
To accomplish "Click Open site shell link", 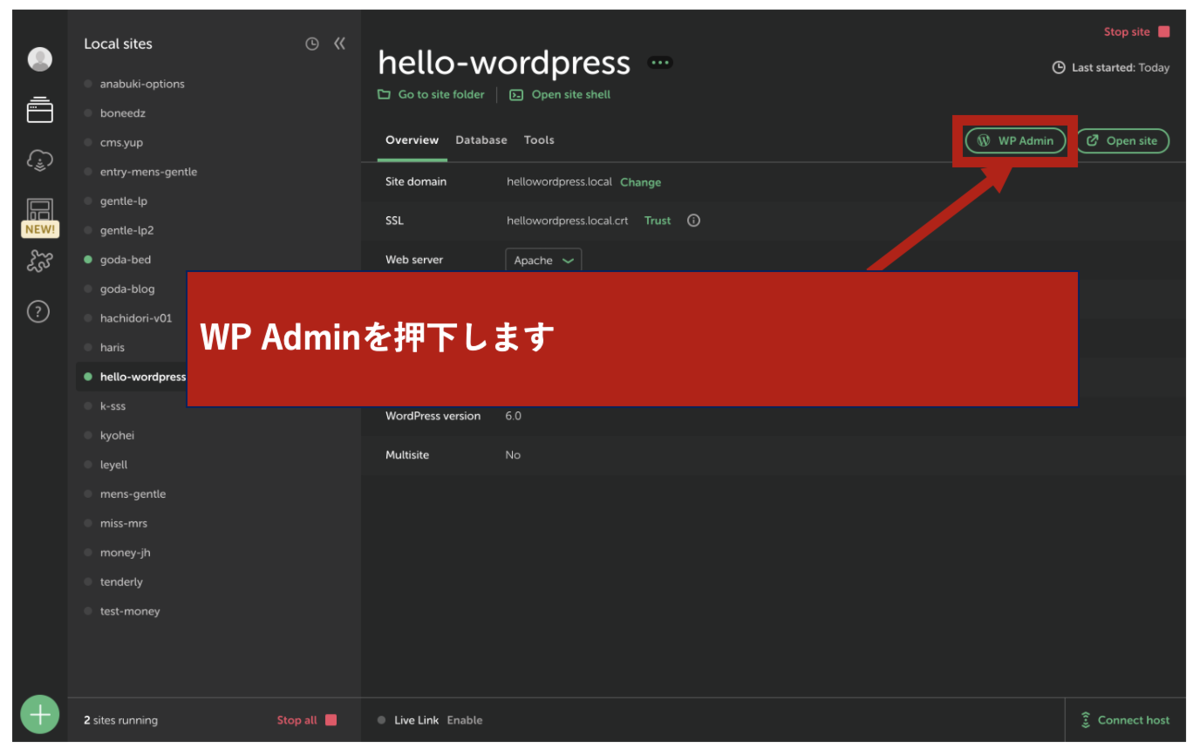I will (560, 95).
